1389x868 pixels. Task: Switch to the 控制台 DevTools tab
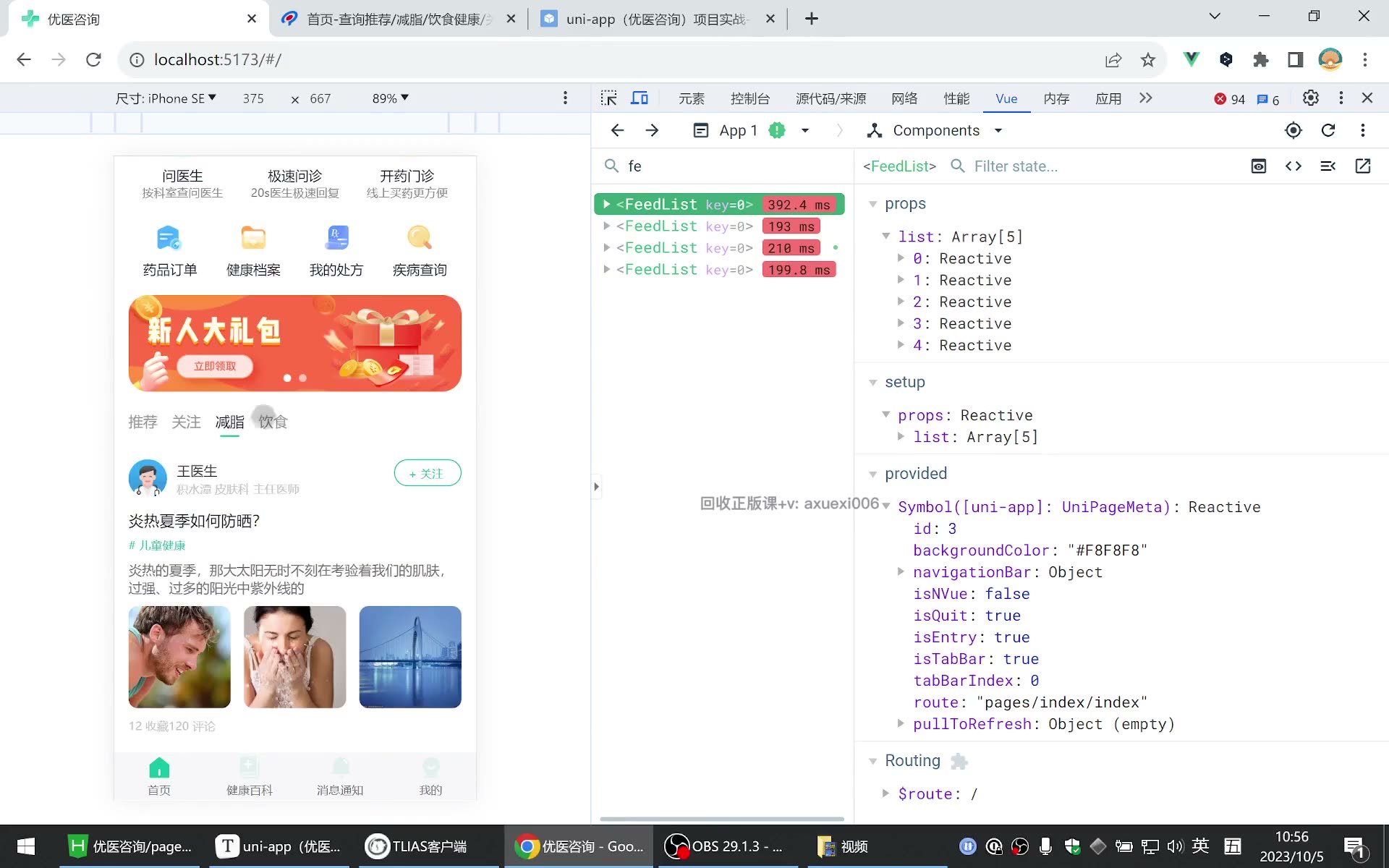point(750,98)
